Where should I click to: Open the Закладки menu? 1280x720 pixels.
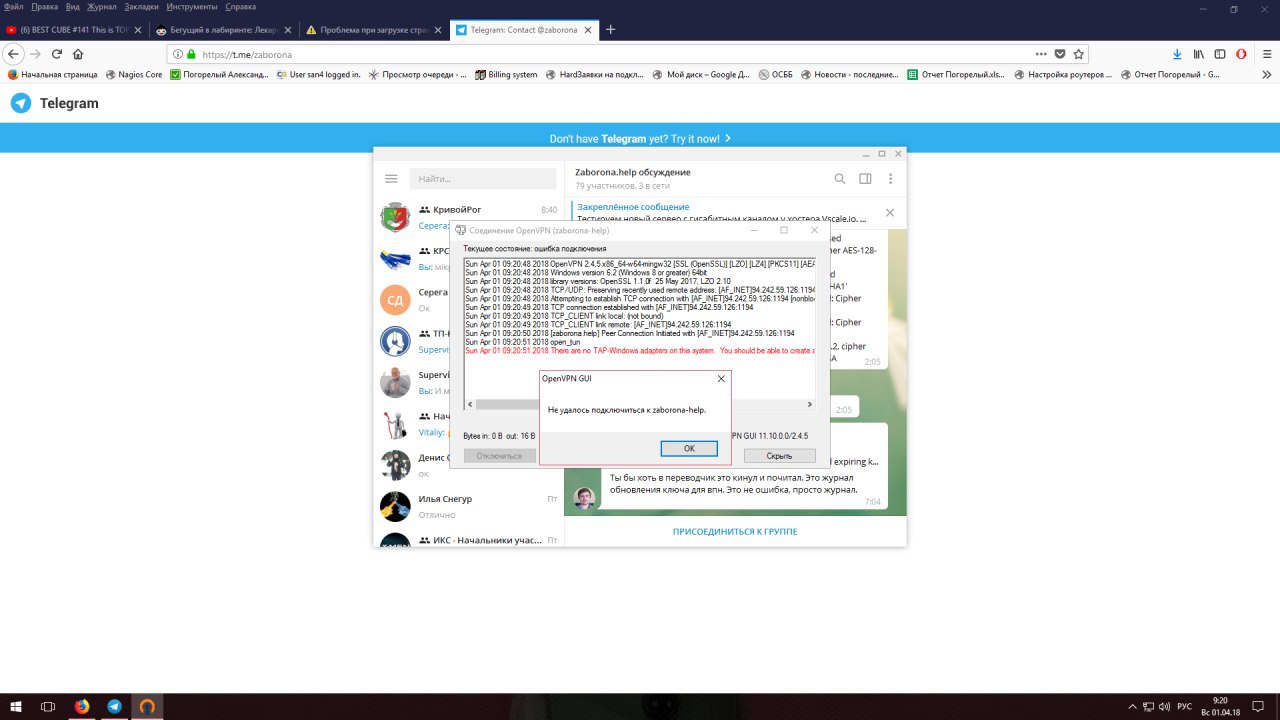[142, 7]
